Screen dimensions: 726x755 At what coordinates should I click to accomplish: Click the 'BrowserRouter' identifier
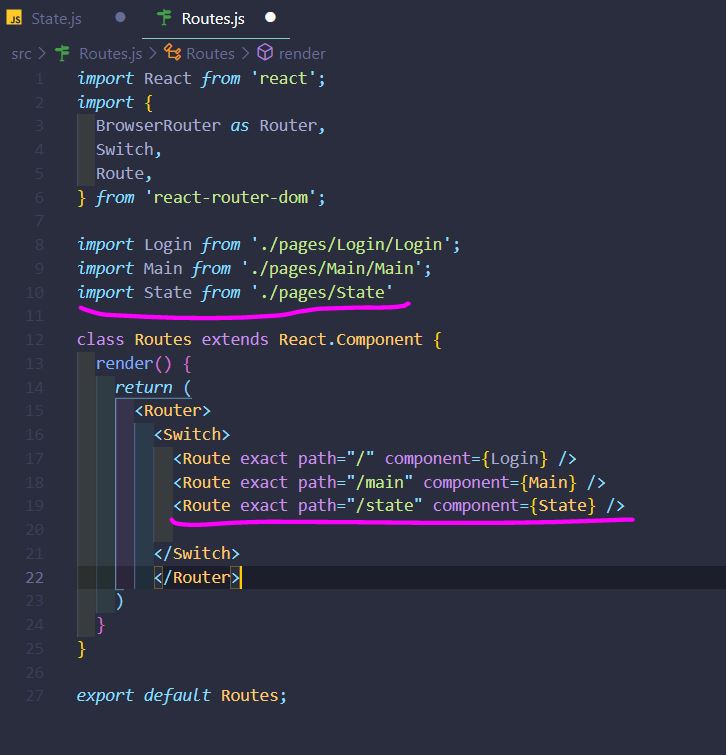pos(158,126)
